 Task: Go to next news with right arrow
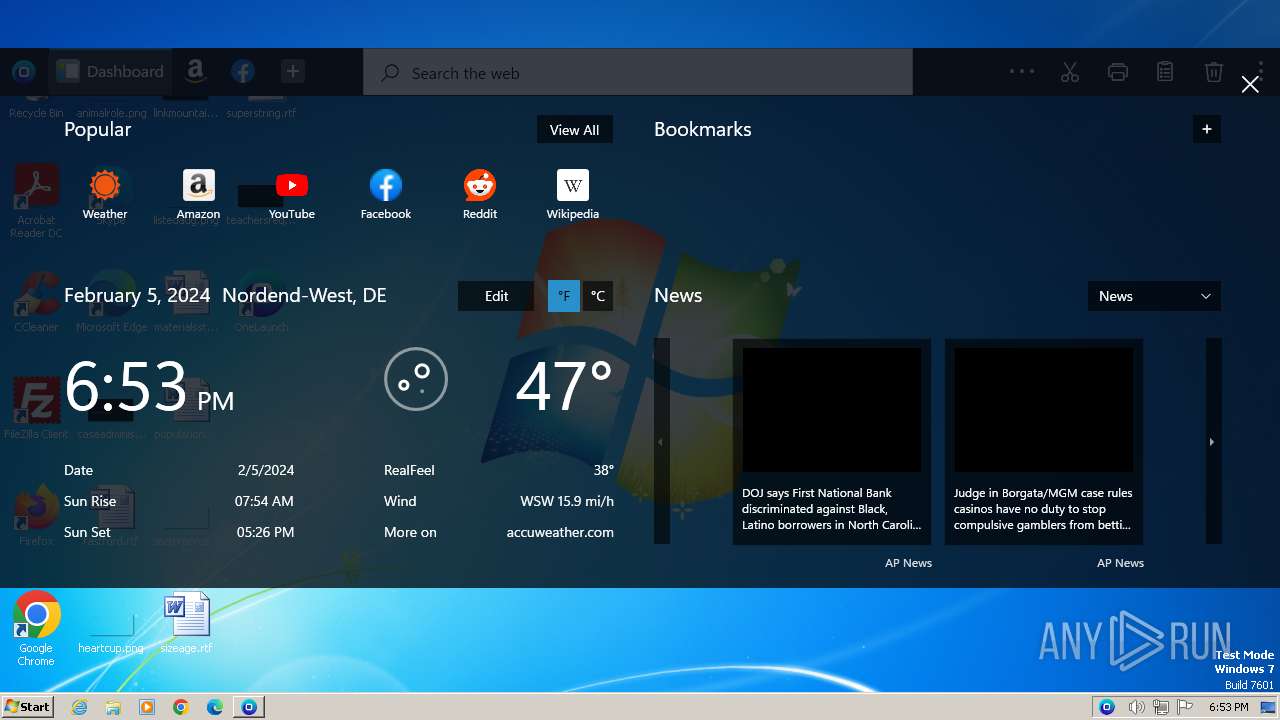[1213, 441]
